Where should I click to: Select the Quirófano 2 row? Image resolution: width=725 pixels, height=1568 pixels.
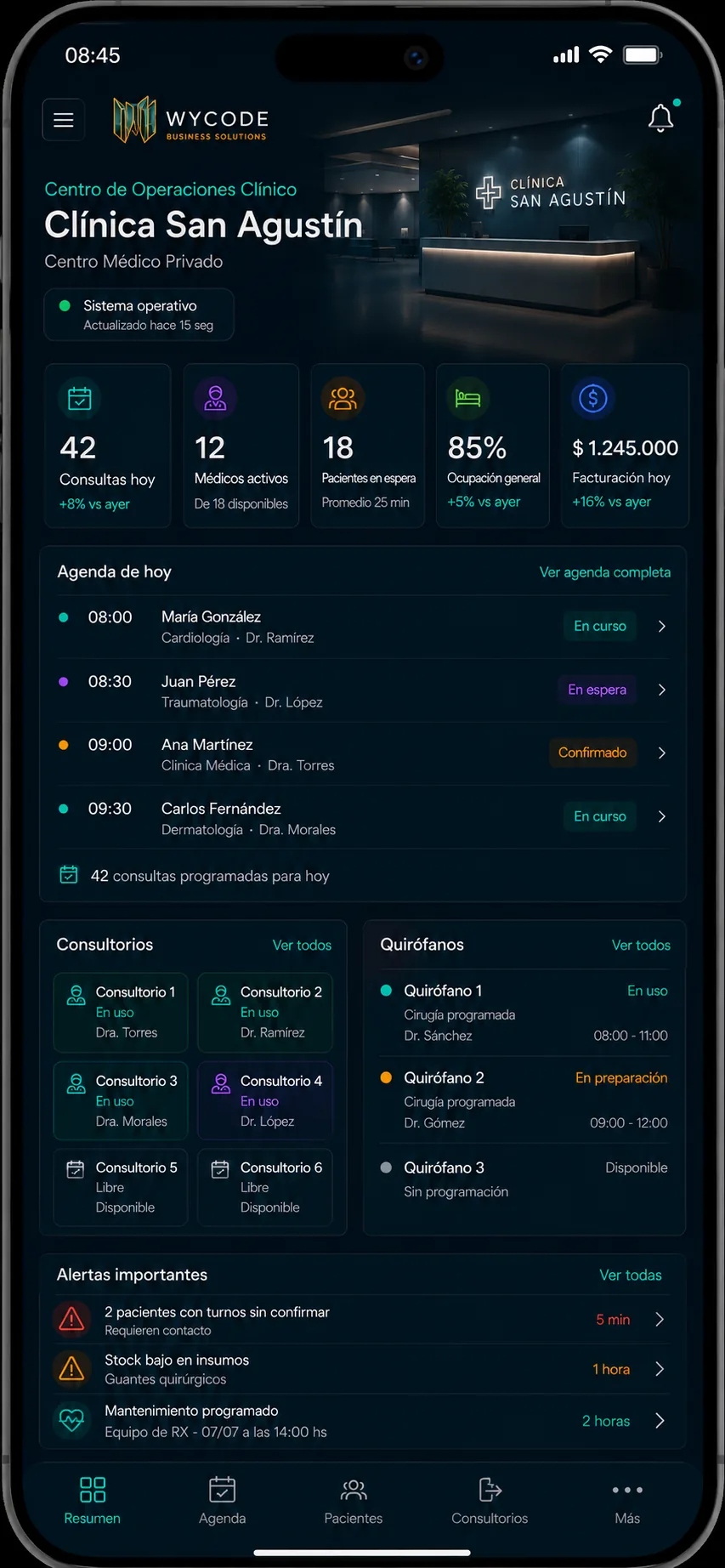coord(524,1100)
